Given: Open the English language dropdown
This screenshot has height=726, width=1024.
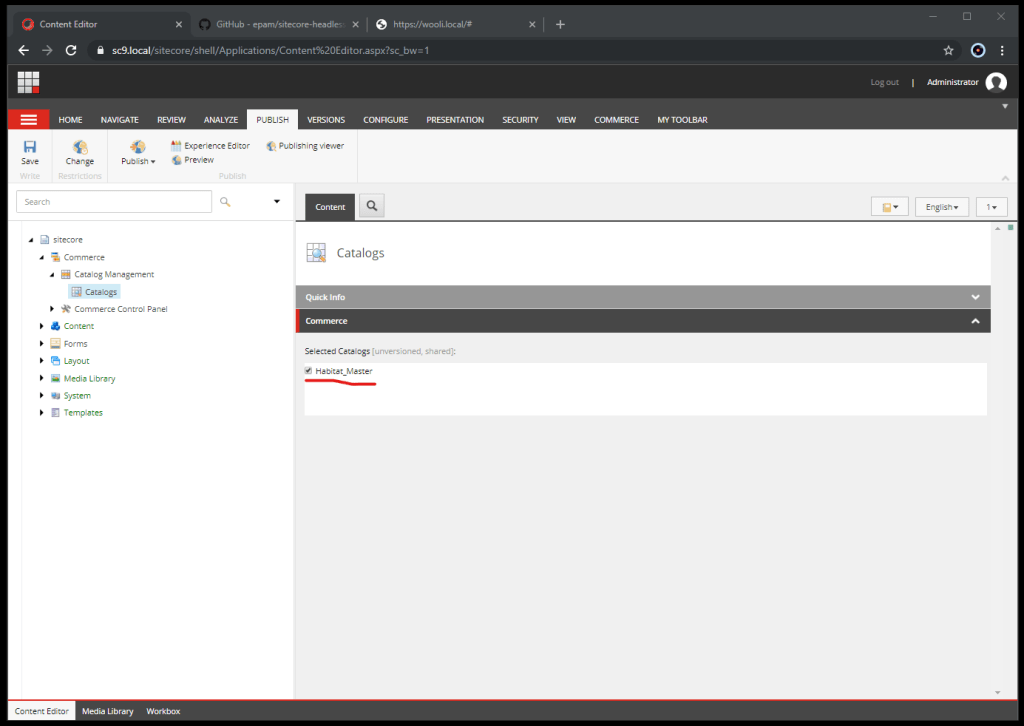Looking at the screenshot, I should (942, 207).
